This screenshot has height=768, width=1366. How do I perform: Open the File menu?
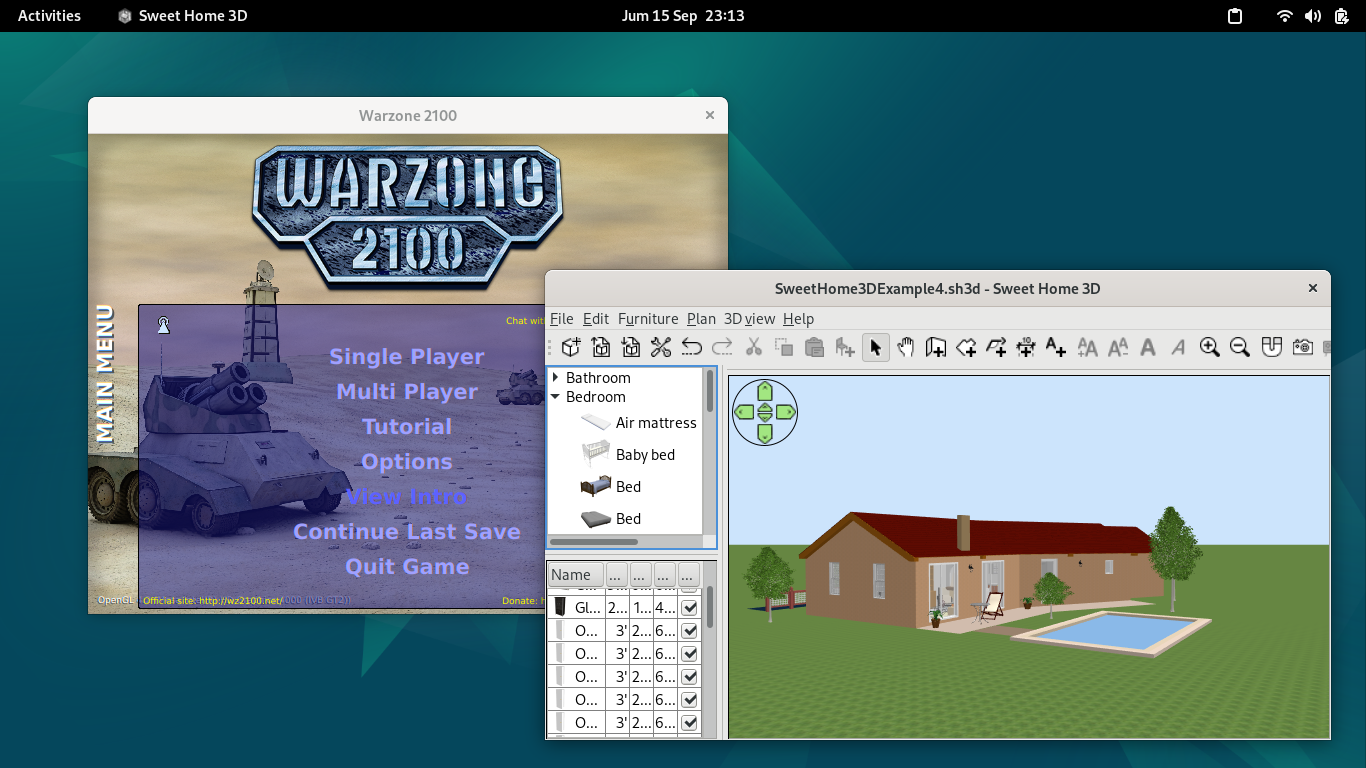click(562, 319)
